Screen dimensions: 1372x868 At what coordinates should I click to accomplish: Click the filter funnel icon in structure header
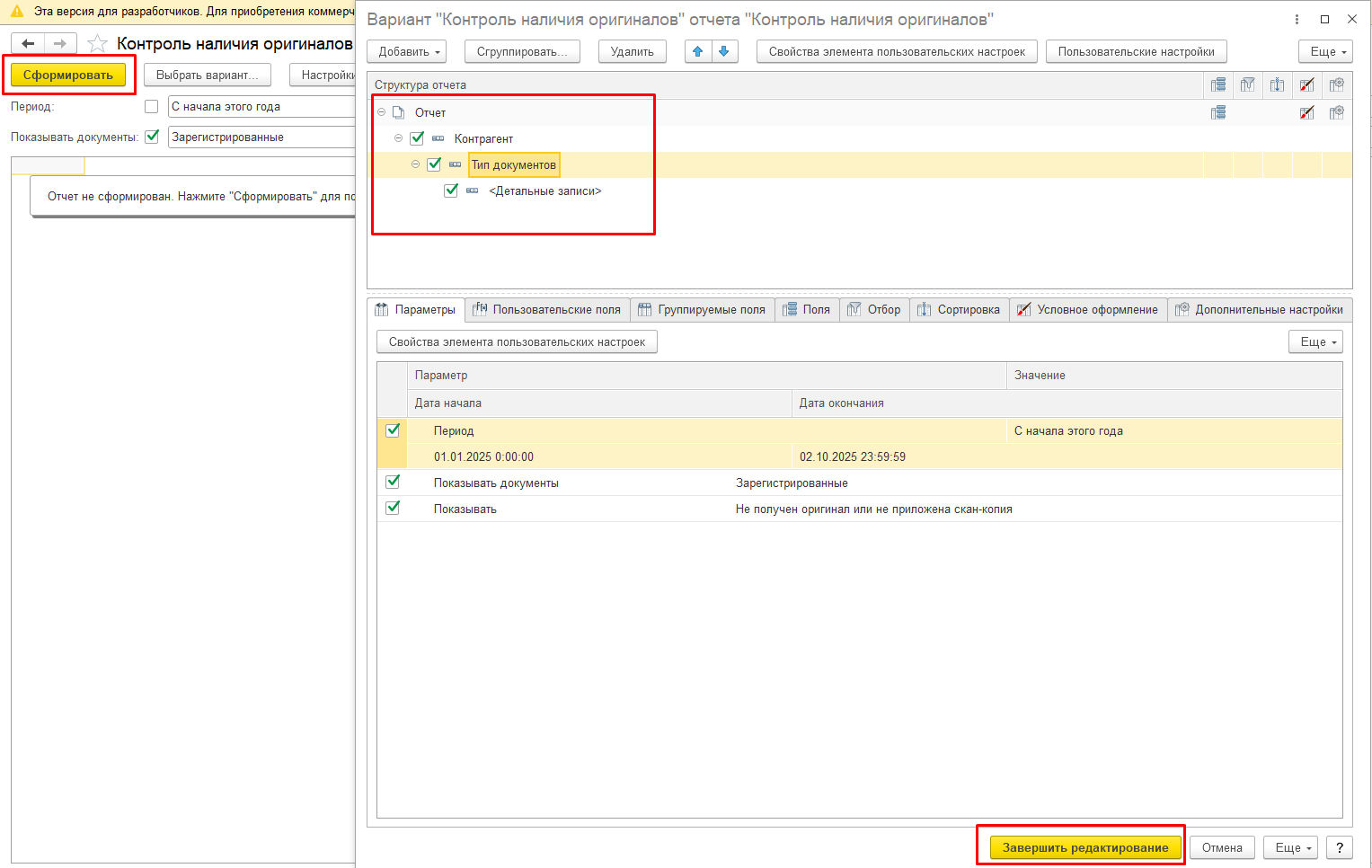(1248, 84)
